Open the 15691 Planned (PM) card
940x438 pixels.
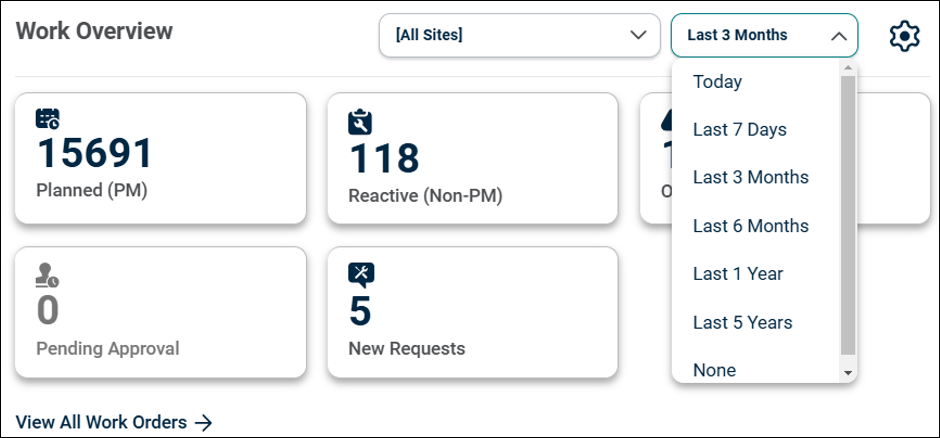click(160, 158)
